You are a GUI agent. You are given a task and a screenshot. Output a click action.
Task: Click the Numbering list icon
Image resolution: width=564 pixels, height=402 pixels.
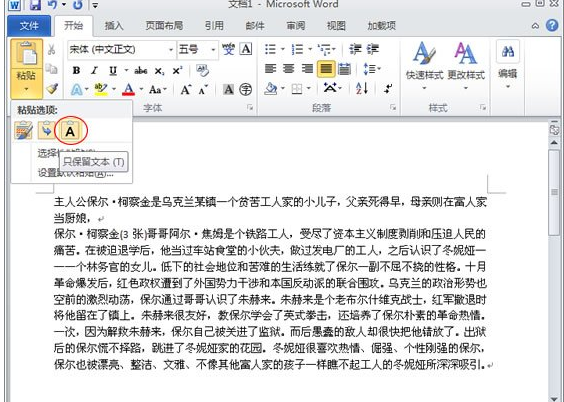(x=297, y=49)
